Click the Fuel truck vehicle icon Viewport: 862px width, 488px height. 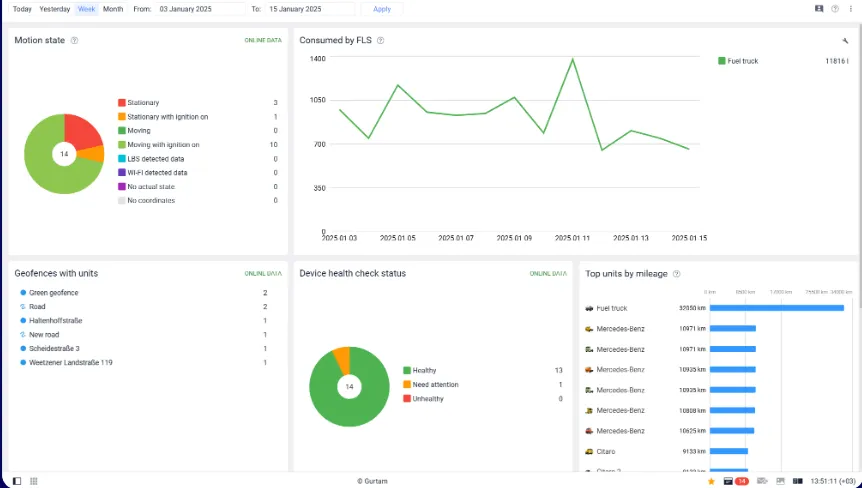589,309
